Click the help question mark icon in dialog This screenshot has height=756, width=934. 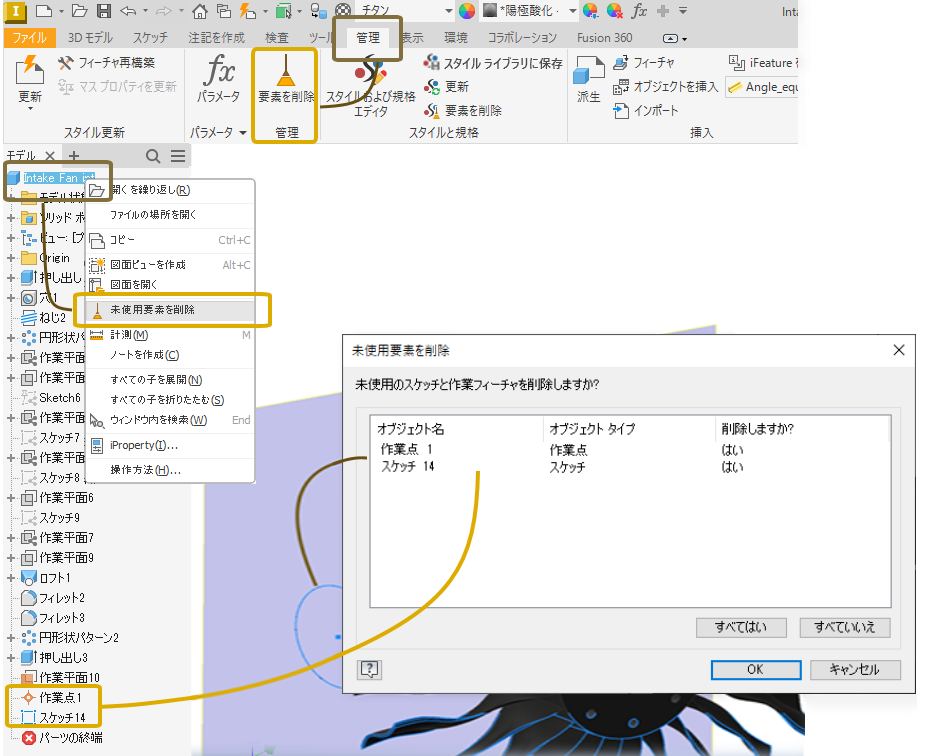point(369,670)
